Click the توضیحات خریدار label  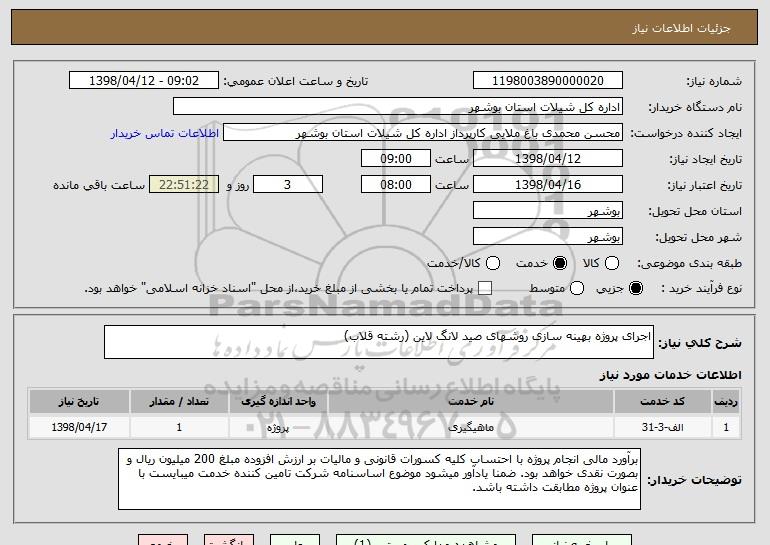pyautogui.click(x=694, y=480)
